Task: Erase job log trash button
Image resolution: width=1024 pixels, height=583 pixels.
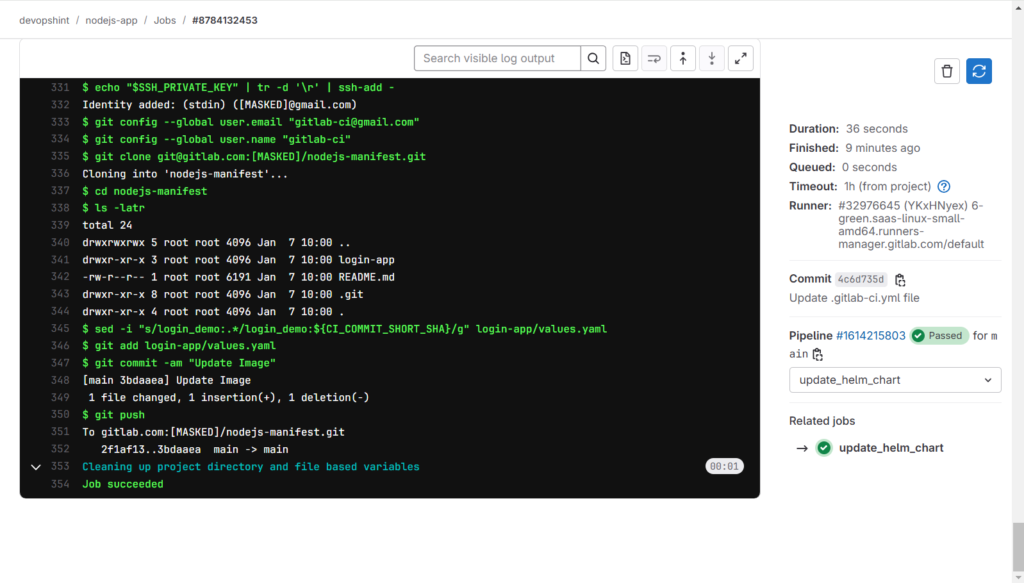Action: point(947,71)
